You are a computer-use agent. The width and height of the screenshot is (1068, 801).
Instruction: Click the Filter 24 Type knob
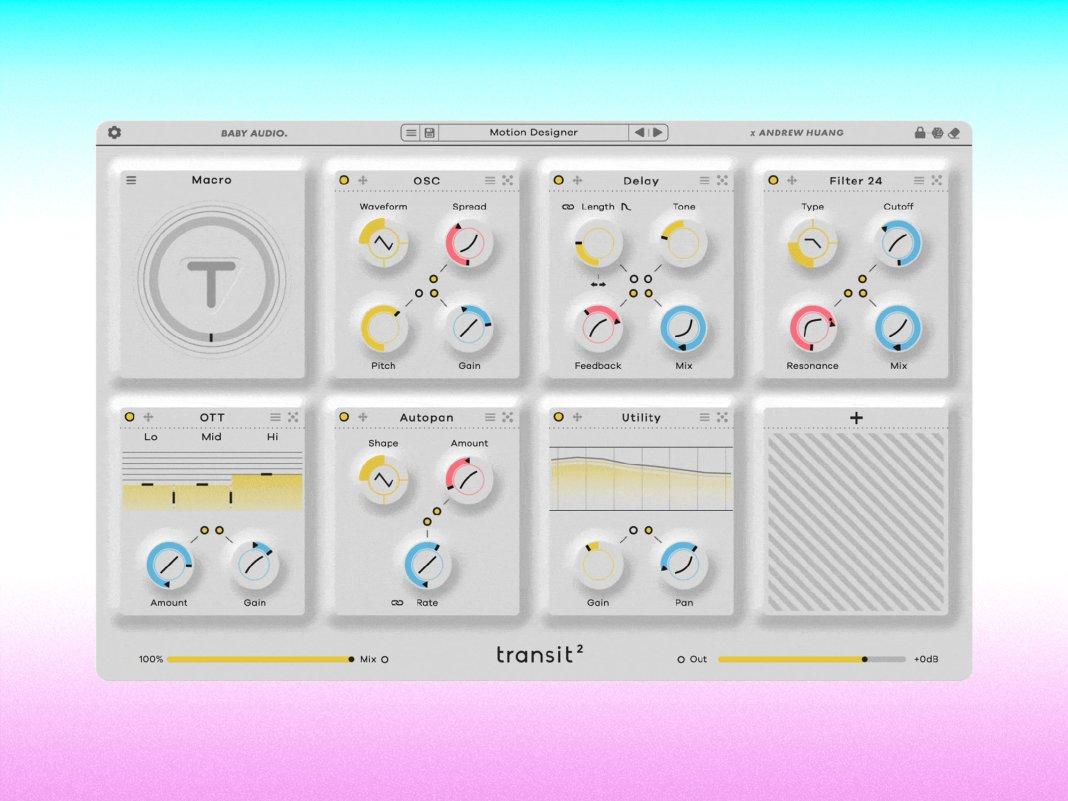click(x=813, y=242)
